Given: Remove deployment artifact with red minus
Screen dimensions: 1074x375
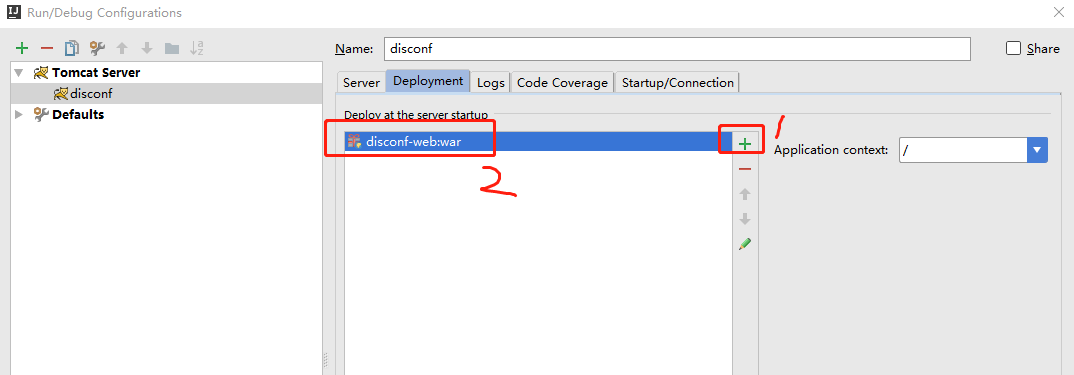Looking at the screenshot, I should [x=745, y=169].
